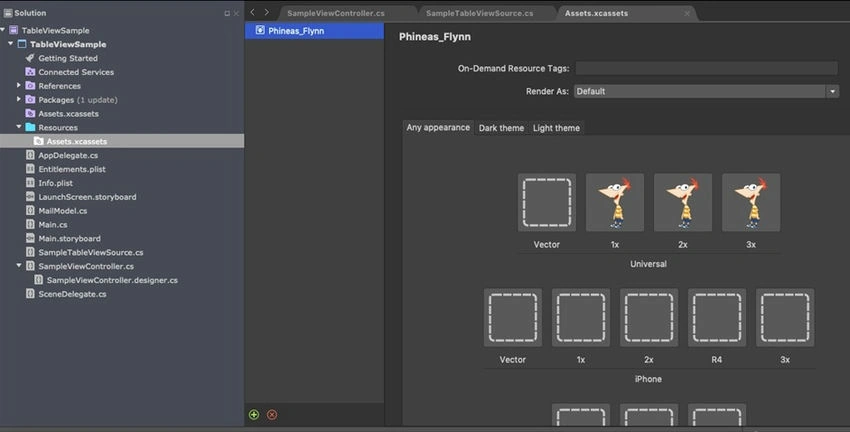Image resolution: width=850 pixels, height=432 pixels.
Task: Collapse the Resources folder
Action: 19,127
